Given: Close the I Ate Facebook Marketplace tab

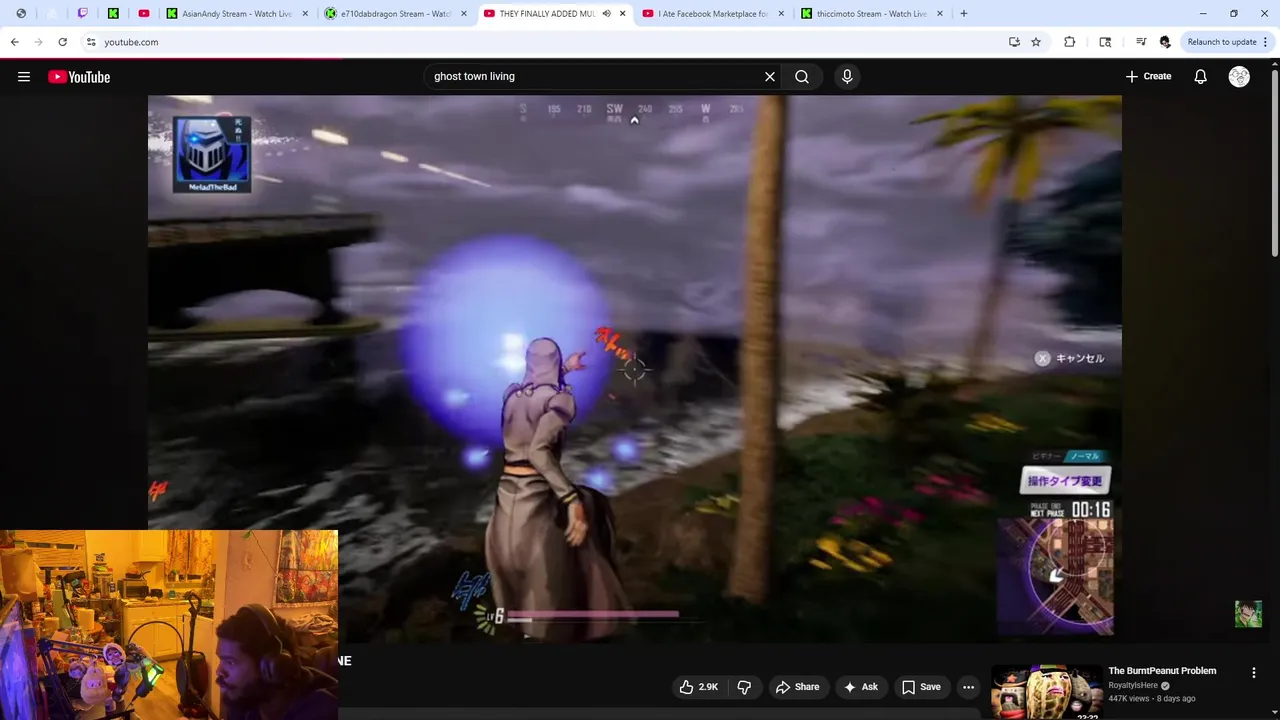Looking at the screenshot, I should (781, 14).
